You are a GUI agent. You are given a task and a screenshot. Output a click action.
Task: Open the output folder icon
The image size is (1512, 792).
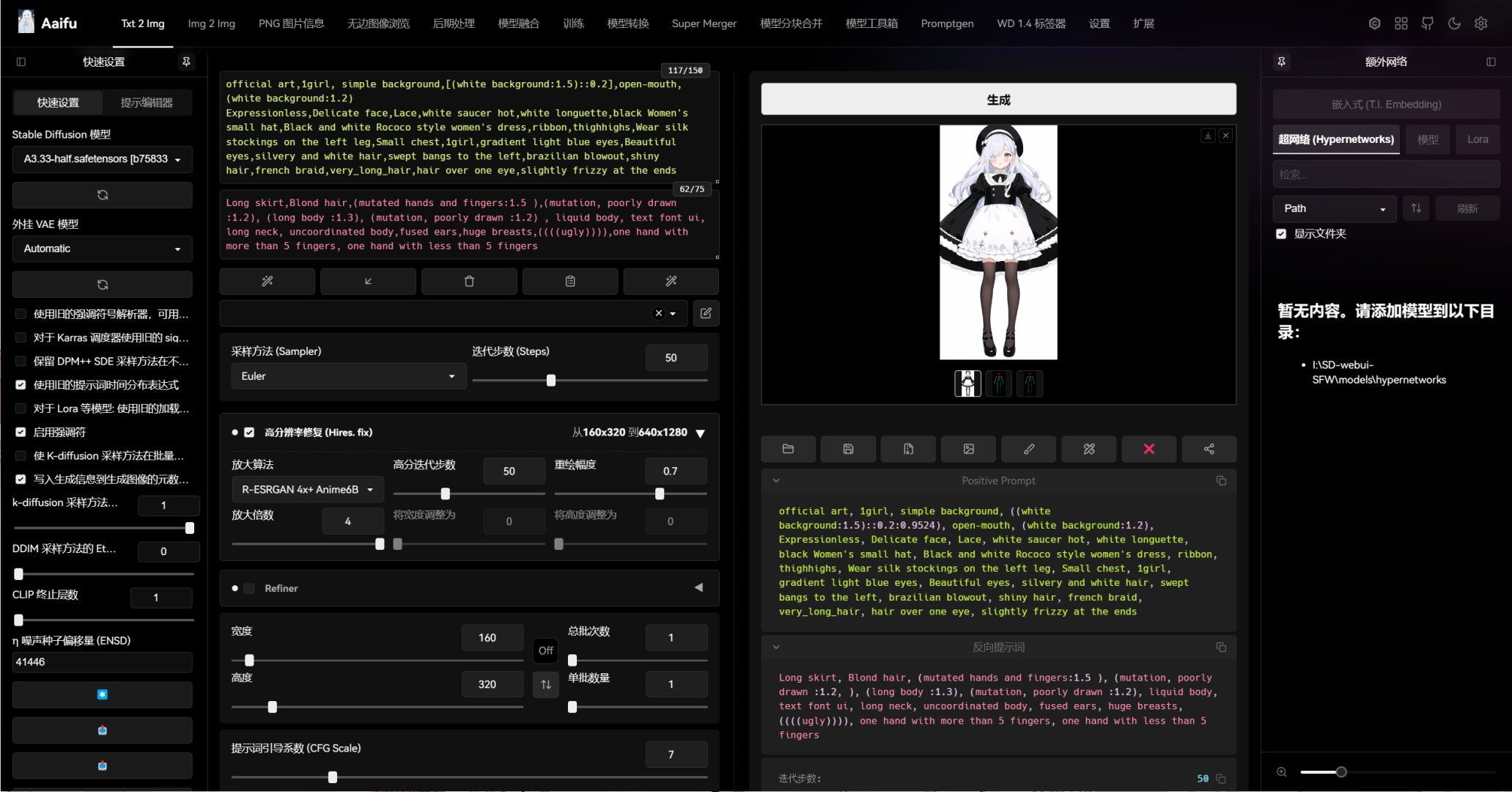pos(788,449)
